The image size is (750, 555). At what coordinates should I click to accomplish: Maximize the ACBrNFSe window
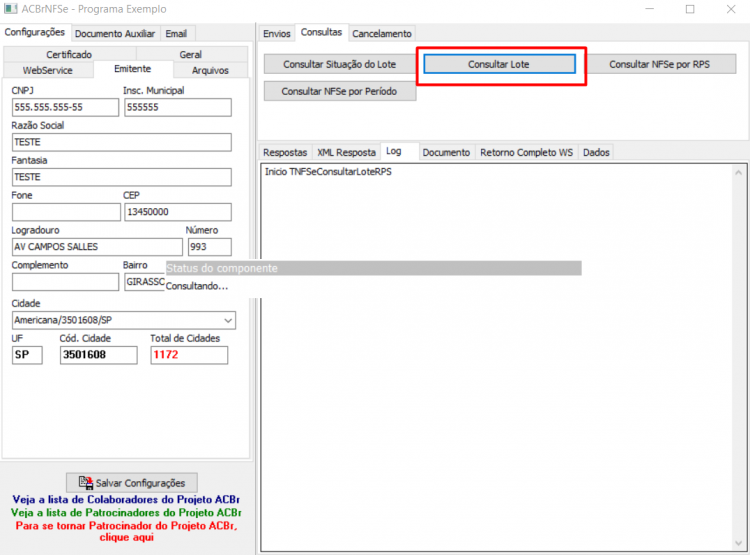pos(690,9)
